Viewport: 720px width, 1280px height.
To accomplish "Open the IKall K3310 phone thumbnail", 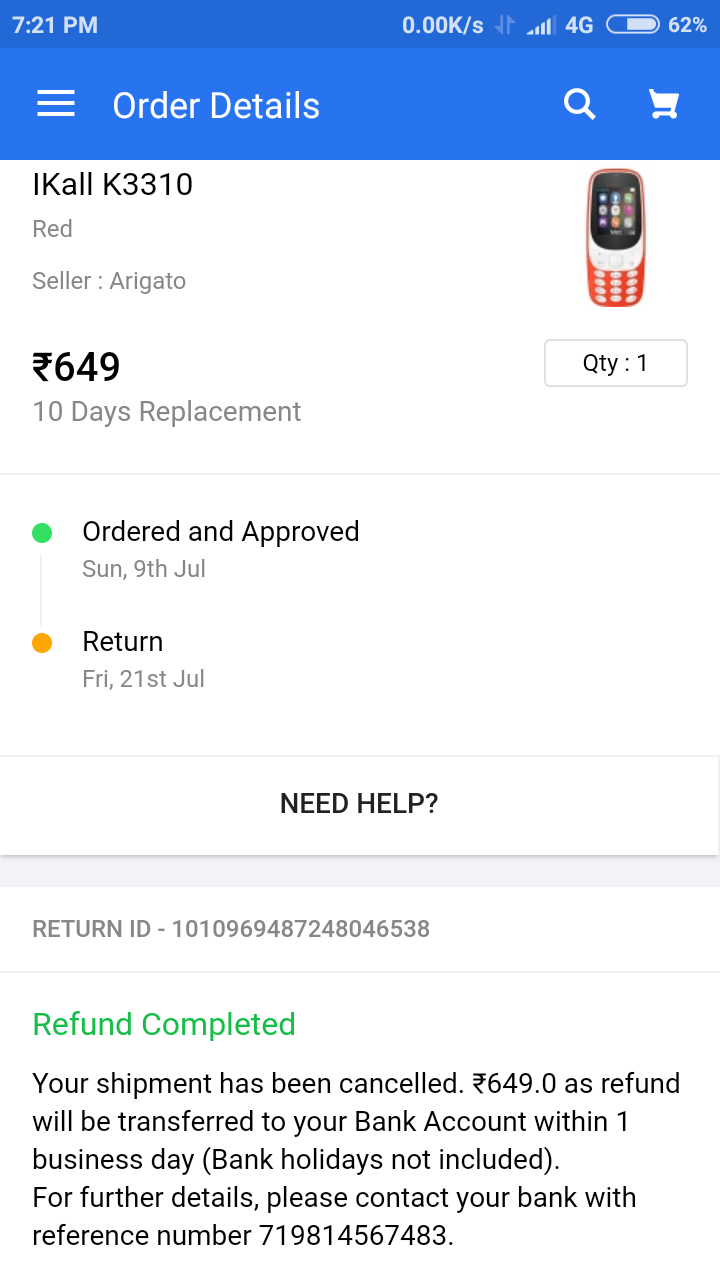I will (615, 238).
